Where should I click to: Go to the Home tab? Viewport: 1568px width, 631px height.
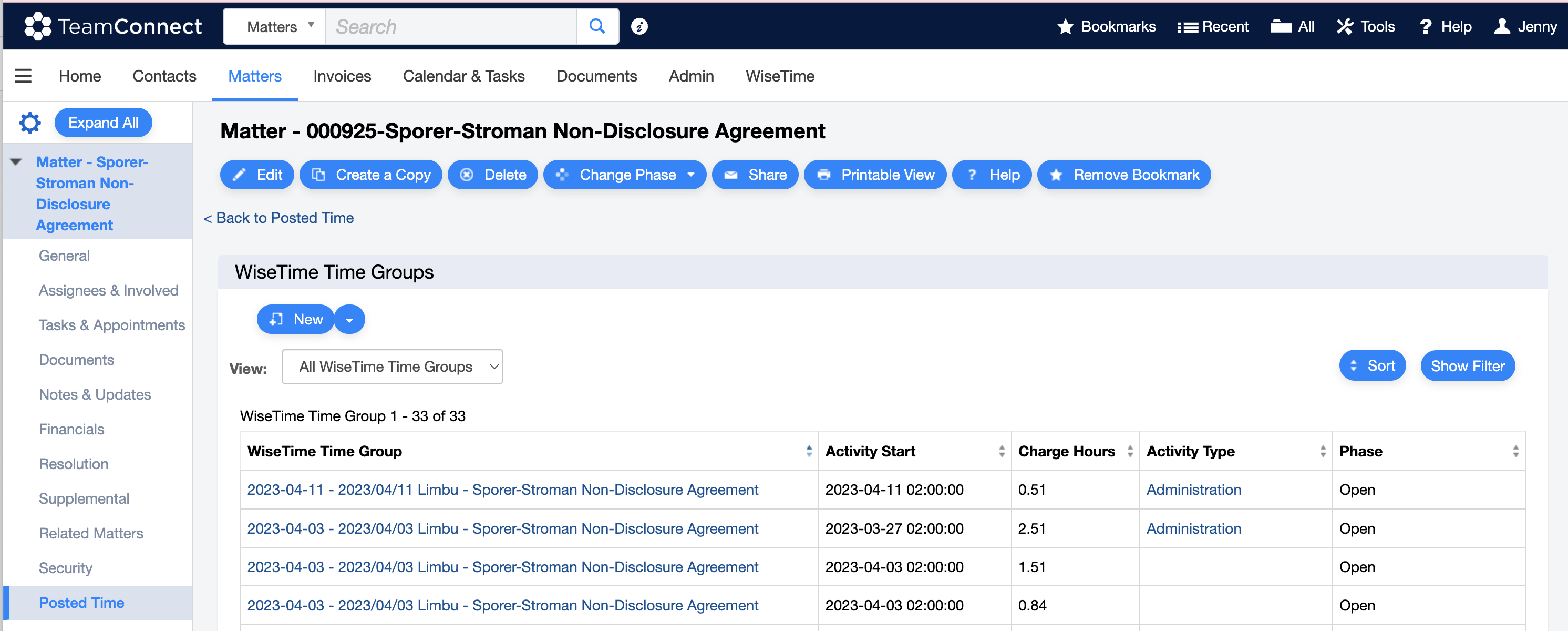click(x=80, y=76)
